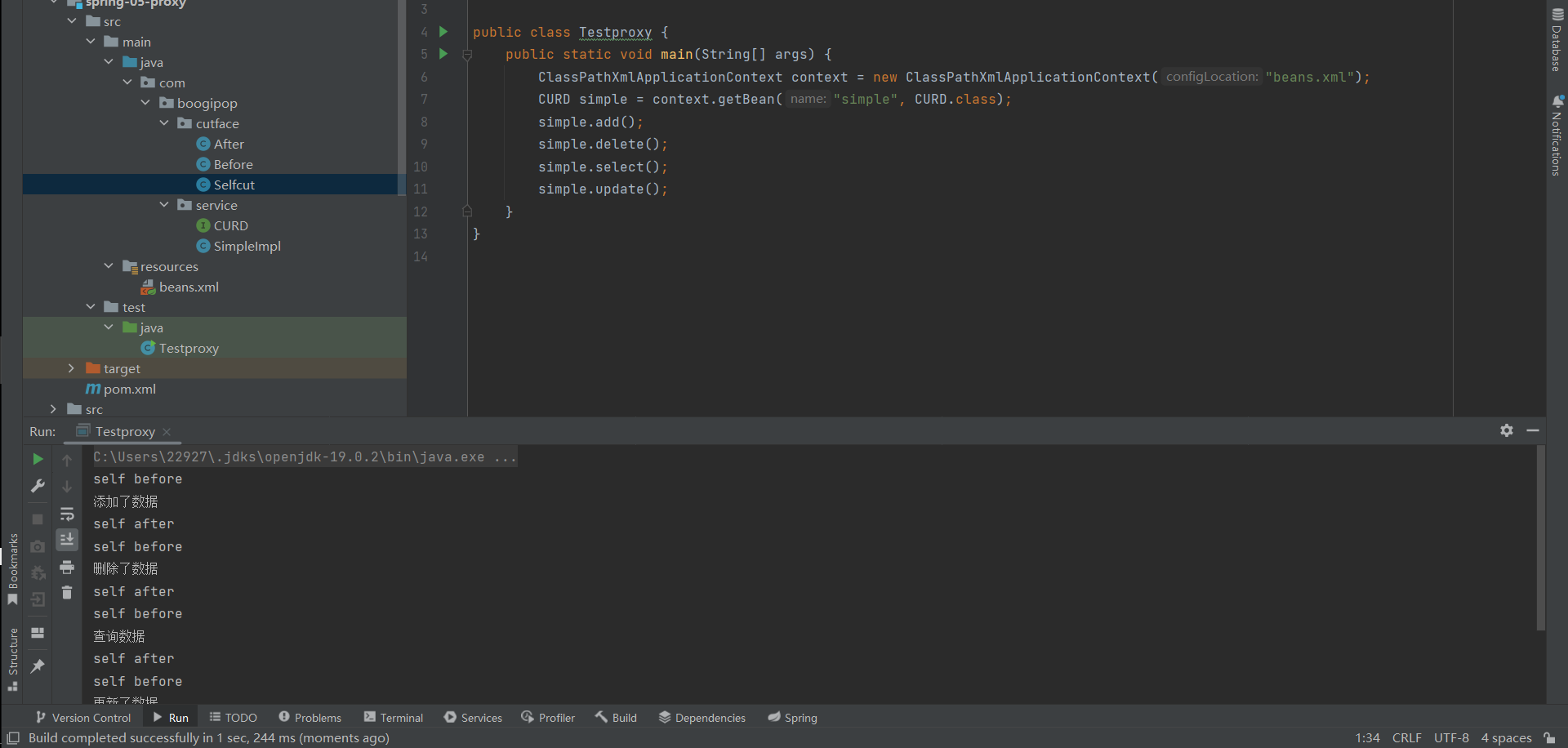Click caret position 1:34 in status bar
The height and width of the screenshot is (748, 1568).
pos(1367,738)
